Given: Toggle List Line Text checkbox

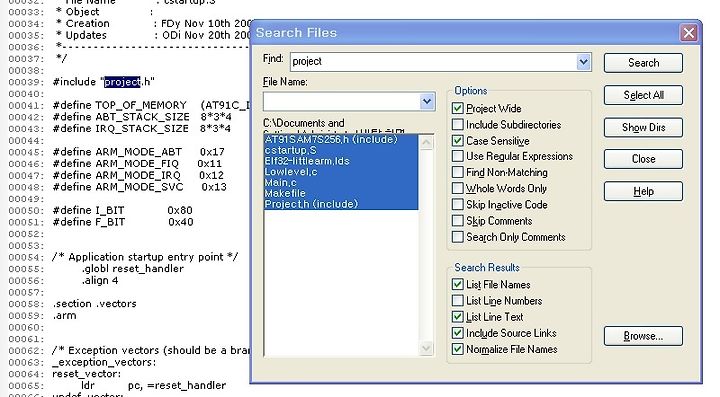Looking at the screenshot, I should click(457, 317).
